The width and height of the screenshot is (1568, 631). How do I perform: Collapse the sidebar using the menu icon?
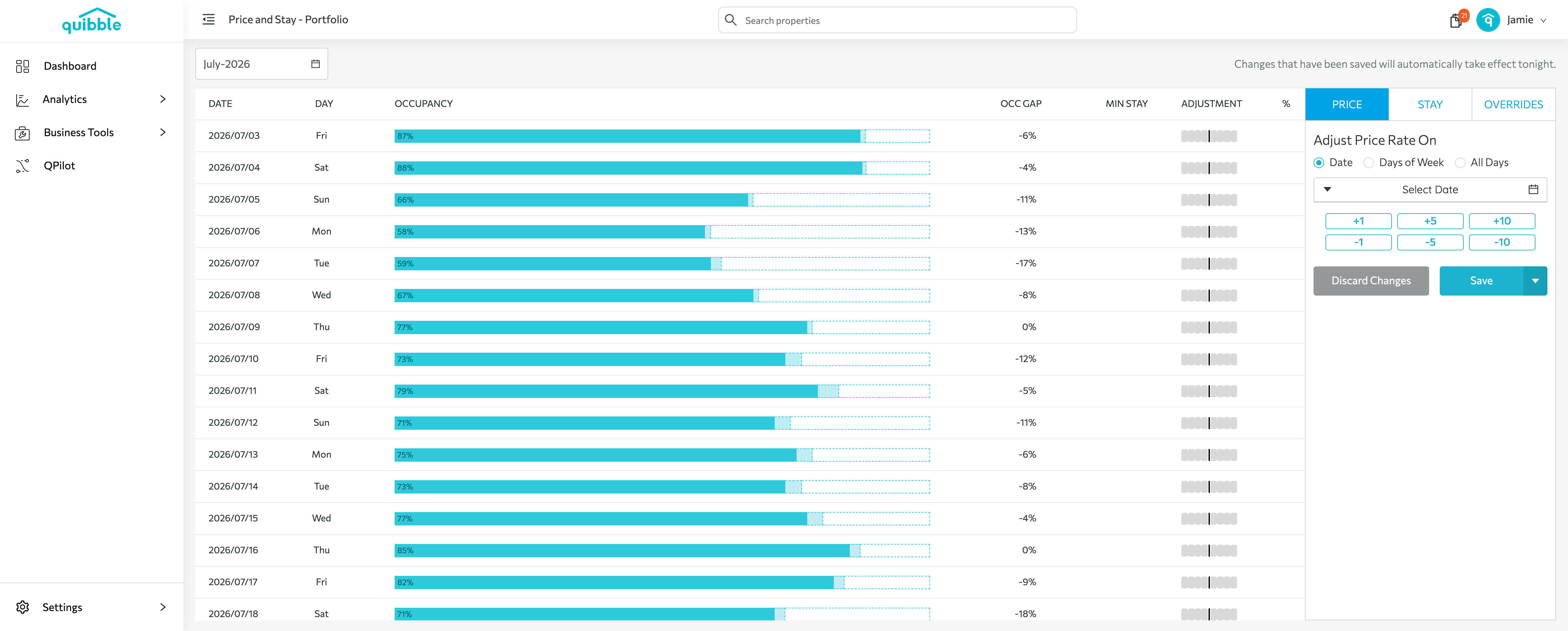[208, 20]
